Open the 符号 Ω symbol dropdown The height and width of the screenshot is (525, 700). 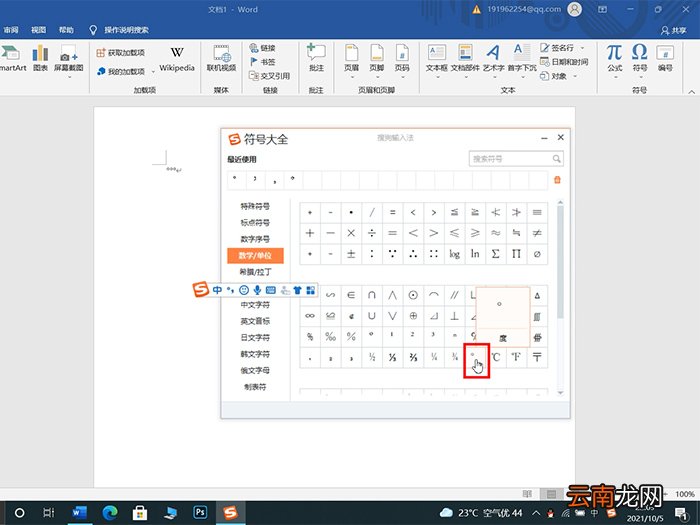640,60
